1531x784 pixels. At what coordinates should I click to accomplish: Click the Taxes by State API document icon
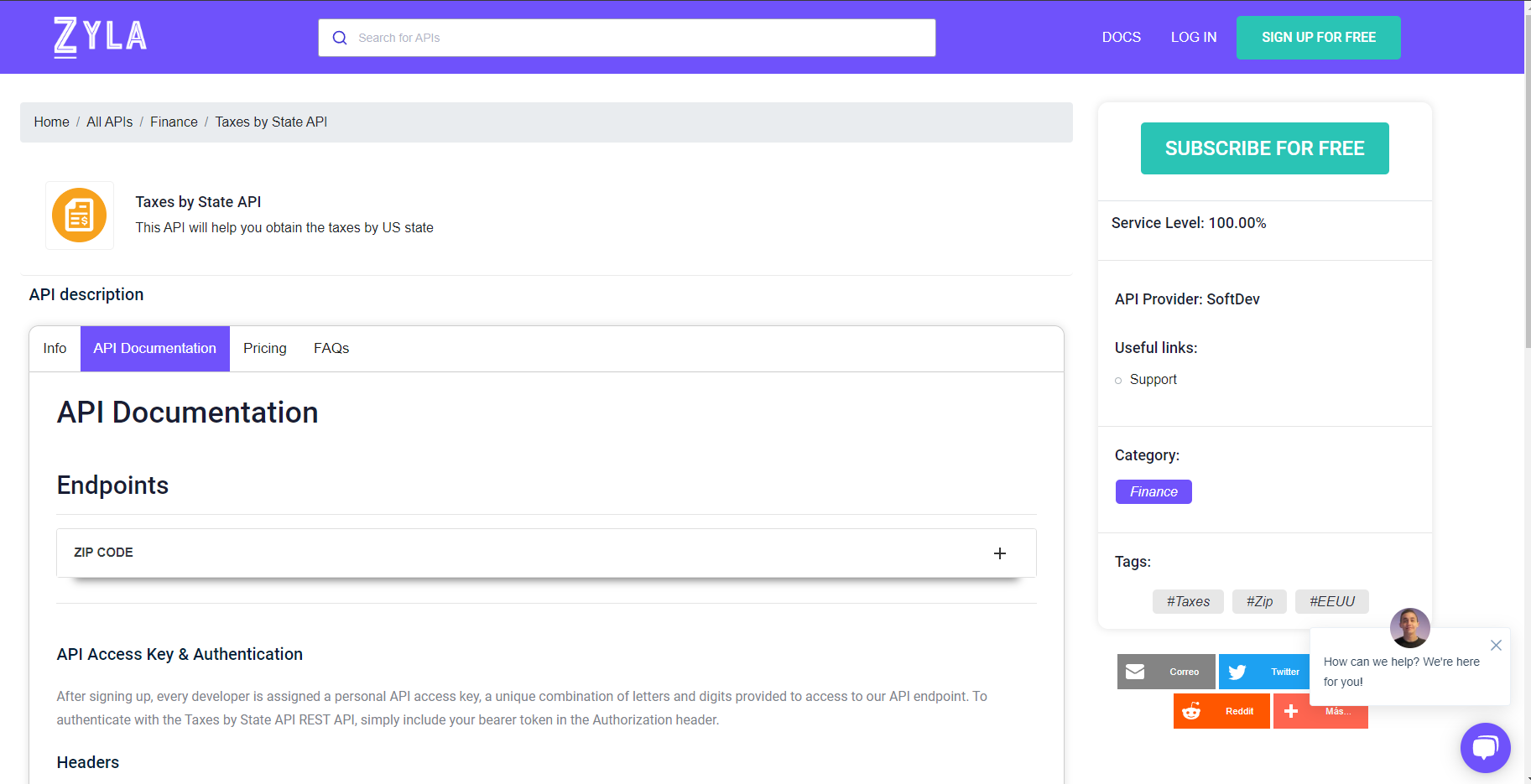[x=79, y=215]
